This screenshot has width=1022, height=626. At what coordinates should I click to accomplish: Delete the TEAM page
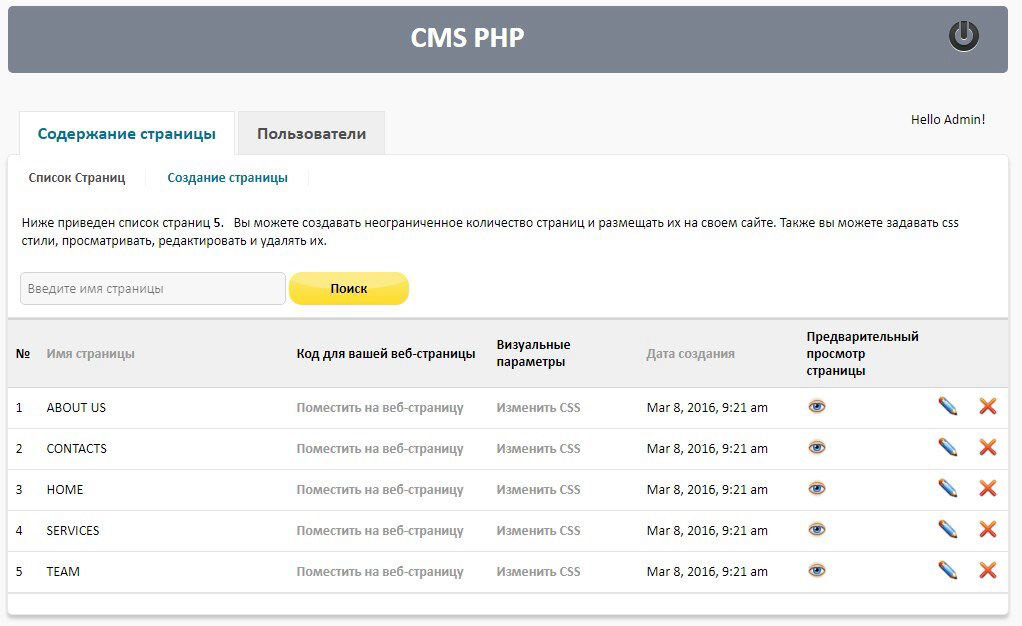[988, 570]
